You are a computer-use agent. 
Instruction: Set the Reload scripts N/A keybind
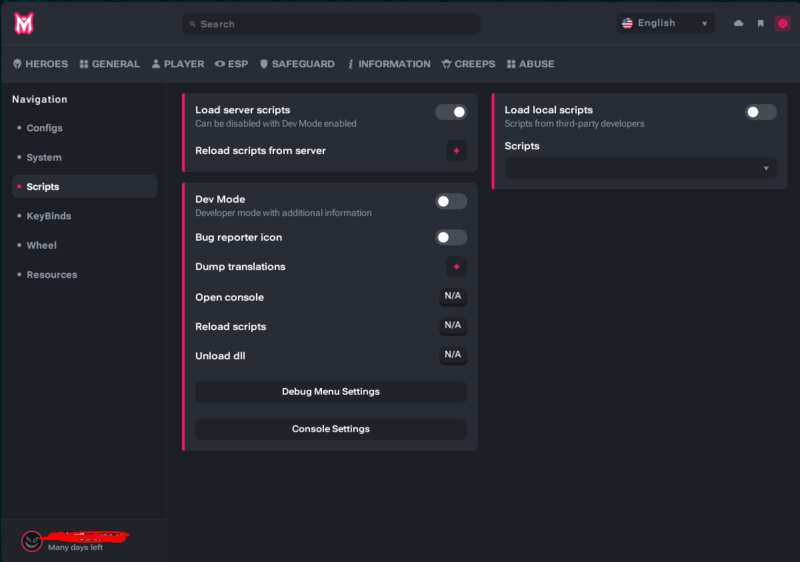[x=453, y=325]
